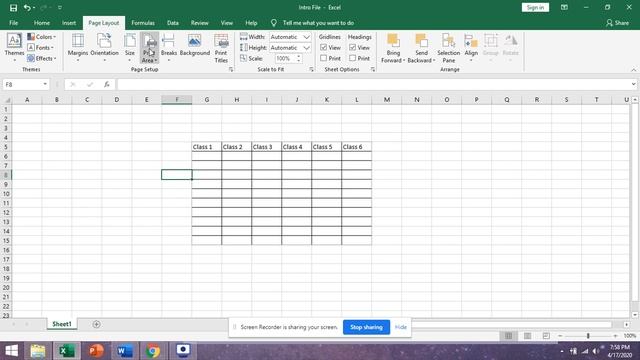Expand the formula bar

(x=633, y=84)
